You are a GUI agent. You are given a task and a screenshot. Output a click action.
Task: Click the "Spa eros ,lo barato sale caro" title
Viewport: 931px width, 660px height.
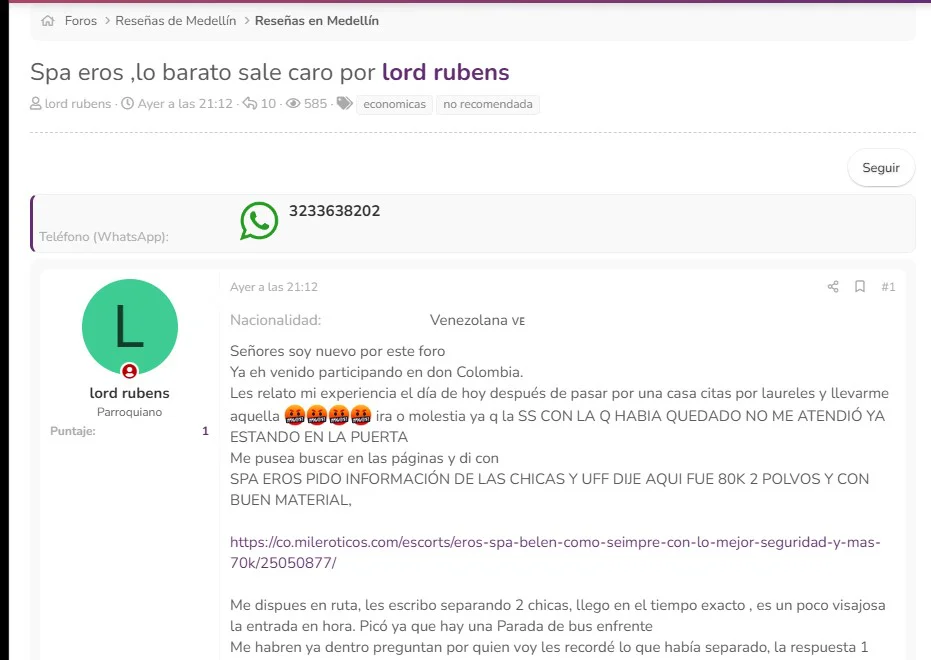pos(202,72)
